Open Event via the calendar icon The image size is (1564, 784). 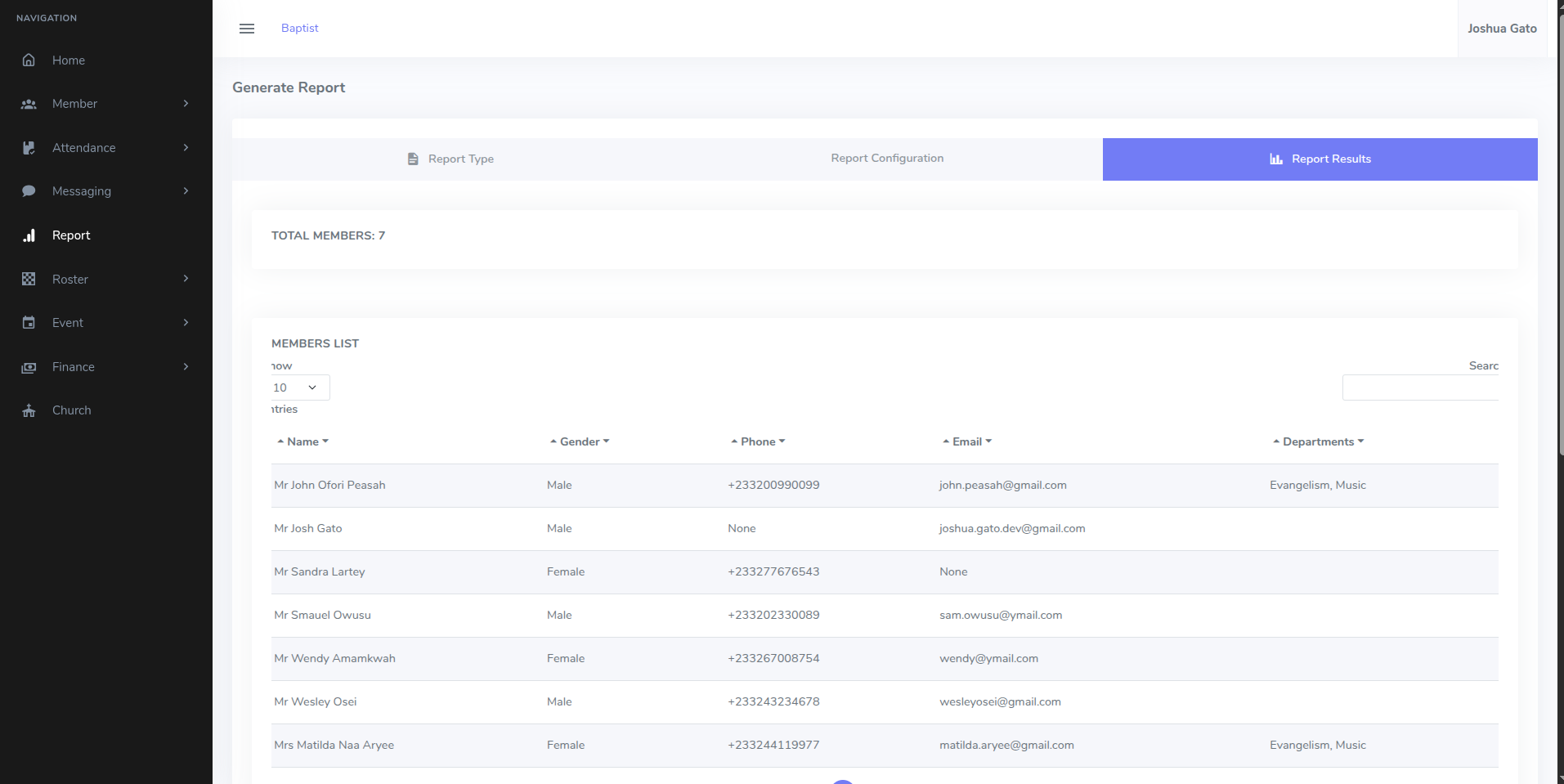coord(29,322)
